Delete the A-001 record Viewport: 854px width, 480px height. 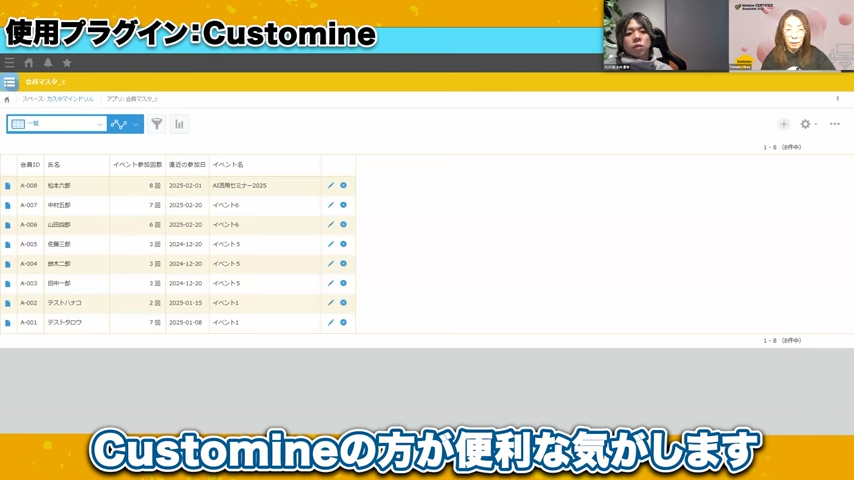point(344,323)
